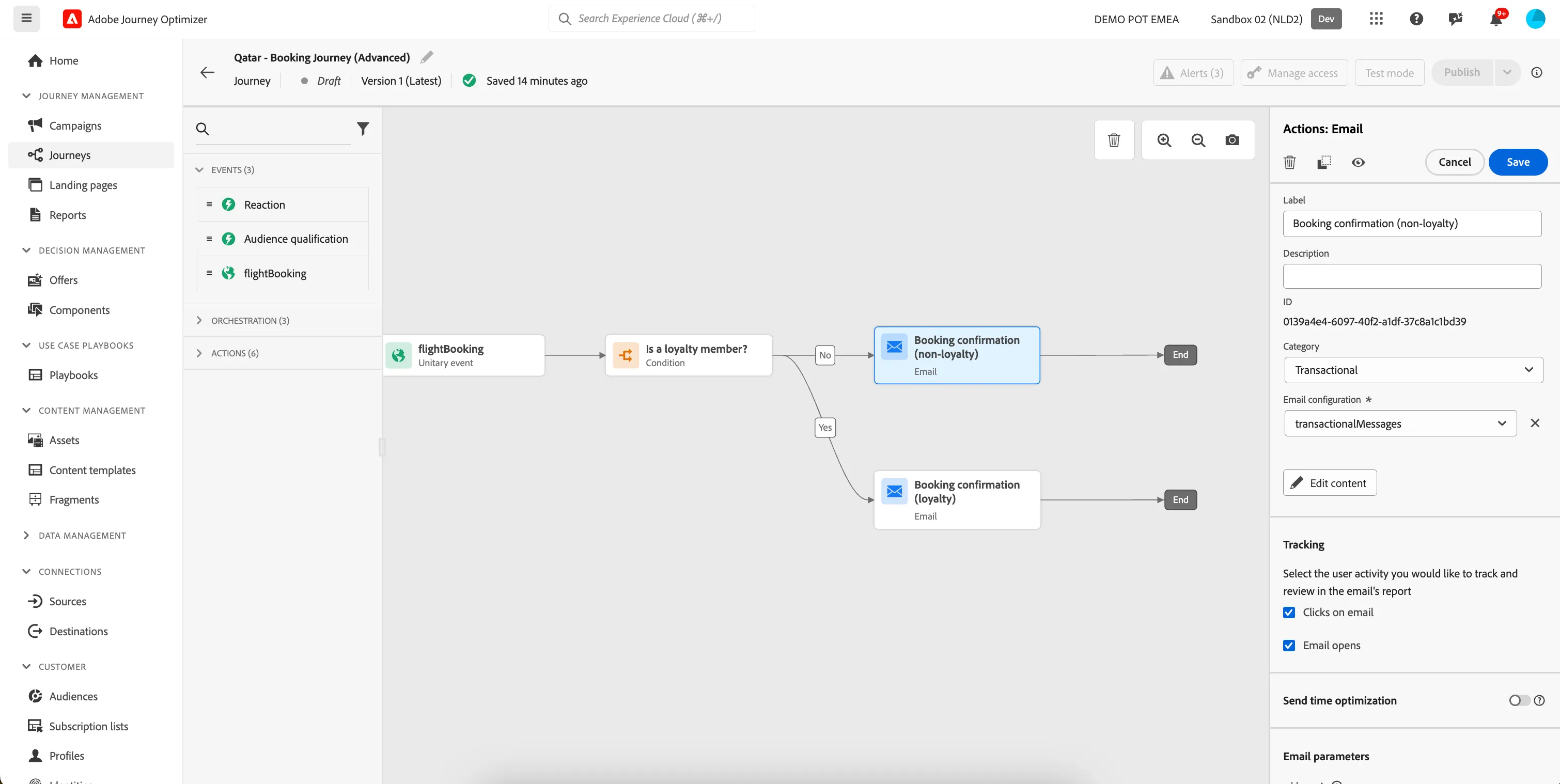Open Campaigns in the left navigation
The width and height of the screenshot is (1560, 784).
[75, 126]
